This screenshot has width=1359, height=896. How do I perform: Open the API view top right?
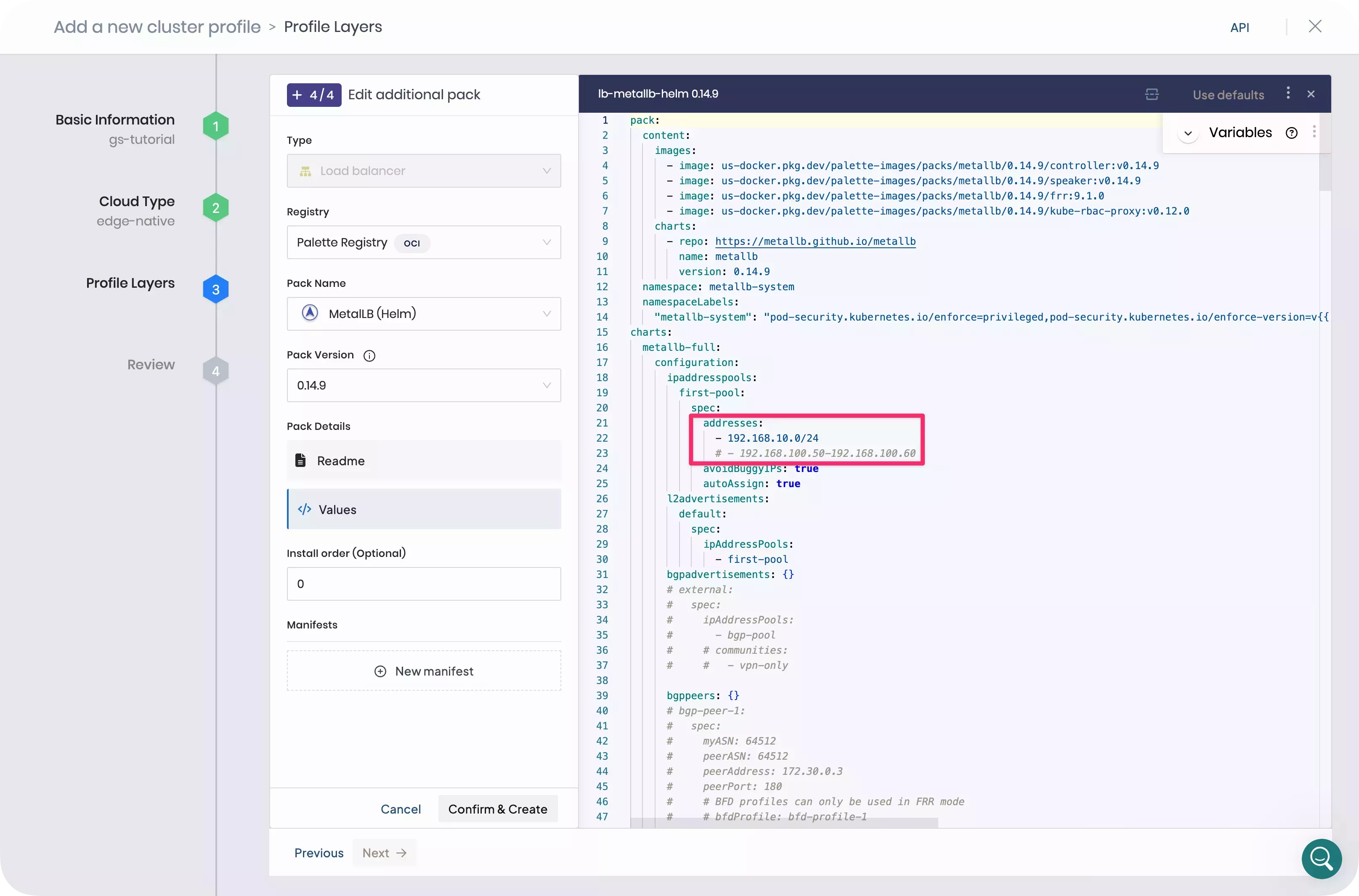point(1240,26)
